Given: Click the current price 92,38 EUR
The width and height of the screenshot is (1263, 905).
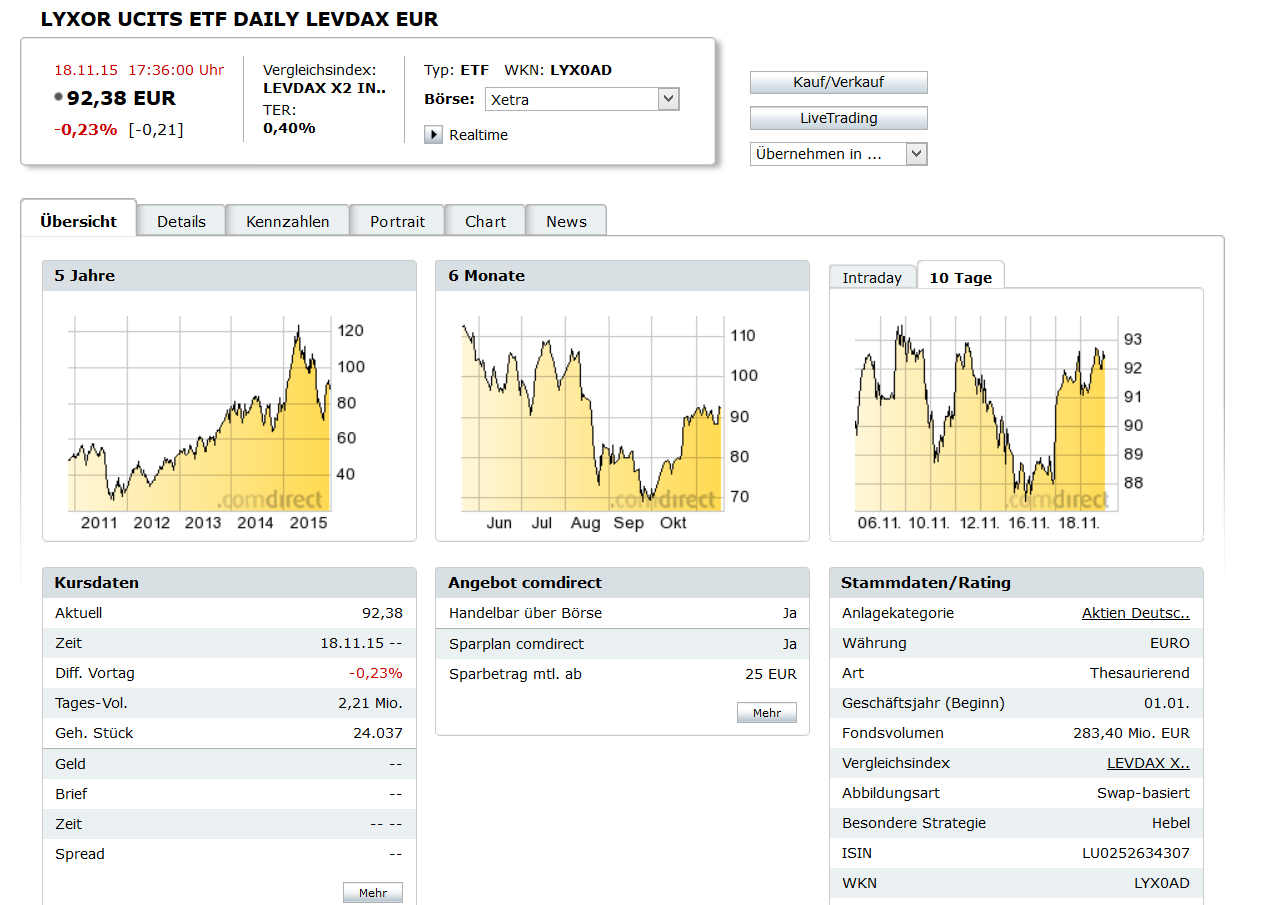Looking at the screenshot, I should point(121,98).
